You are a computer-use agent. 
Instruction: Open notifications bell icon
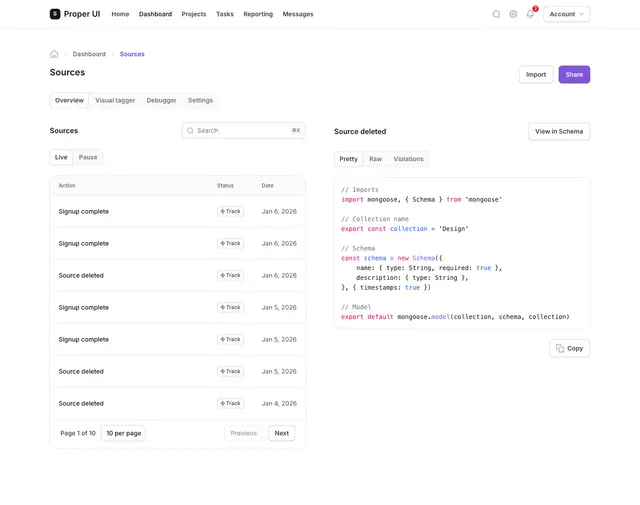pyautogui.click(x=530, y=14)
